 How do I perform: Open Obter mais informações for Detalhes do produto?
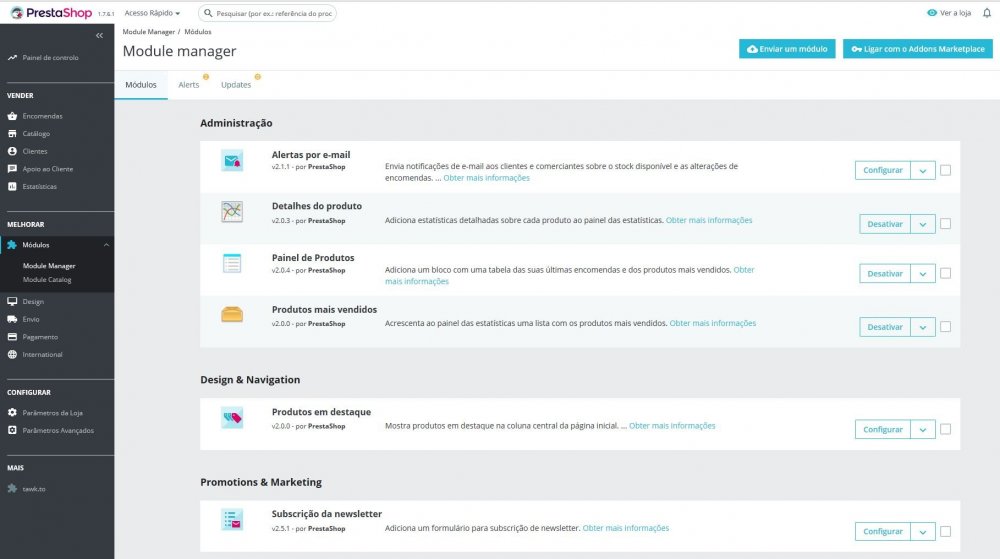pos(709,220)
